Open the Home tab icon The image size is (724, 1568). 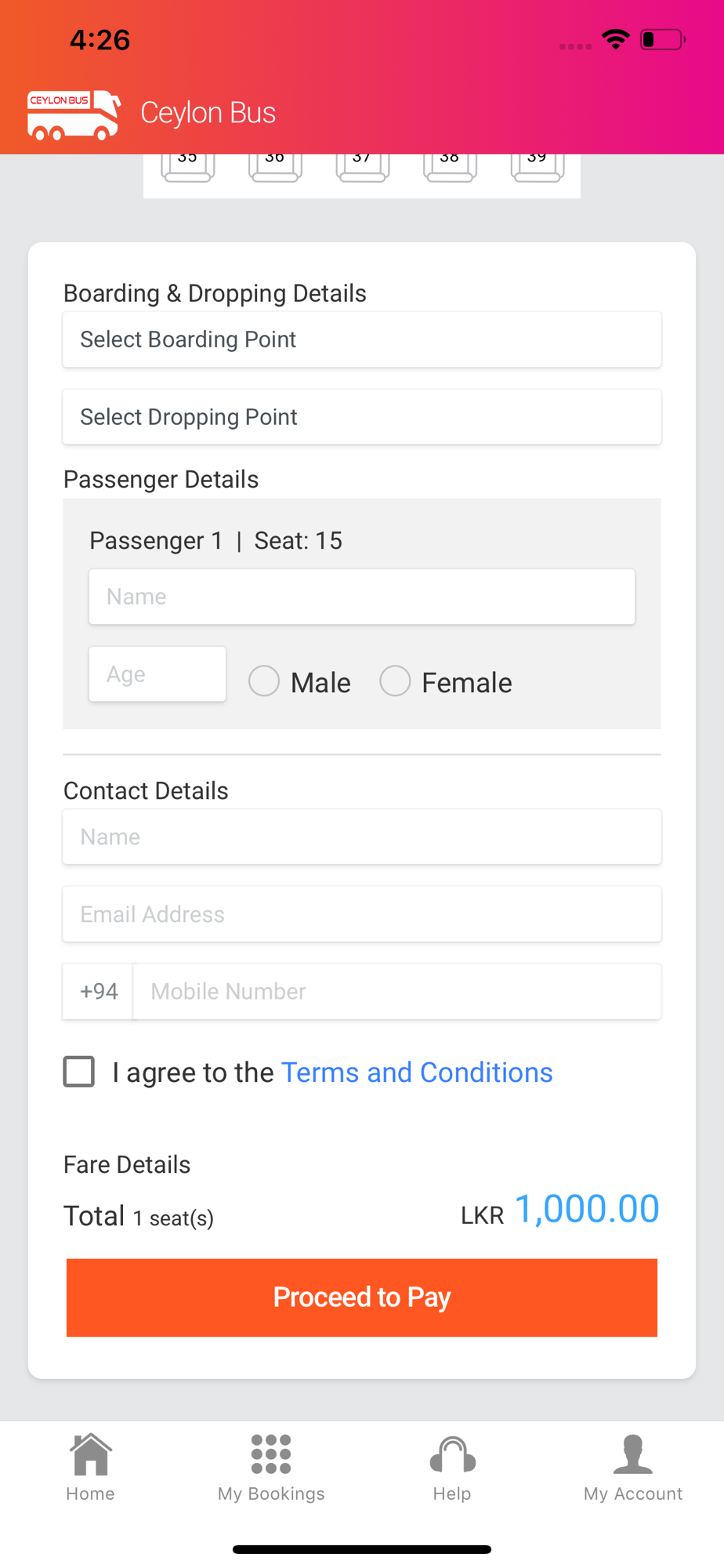91,1454
